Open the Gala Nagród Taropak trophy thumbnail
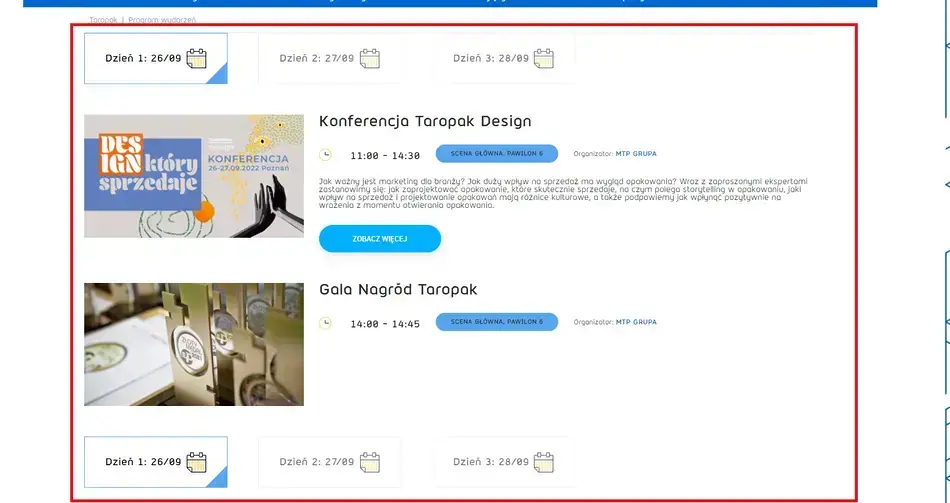950x503 pixels. pos(194,344)
